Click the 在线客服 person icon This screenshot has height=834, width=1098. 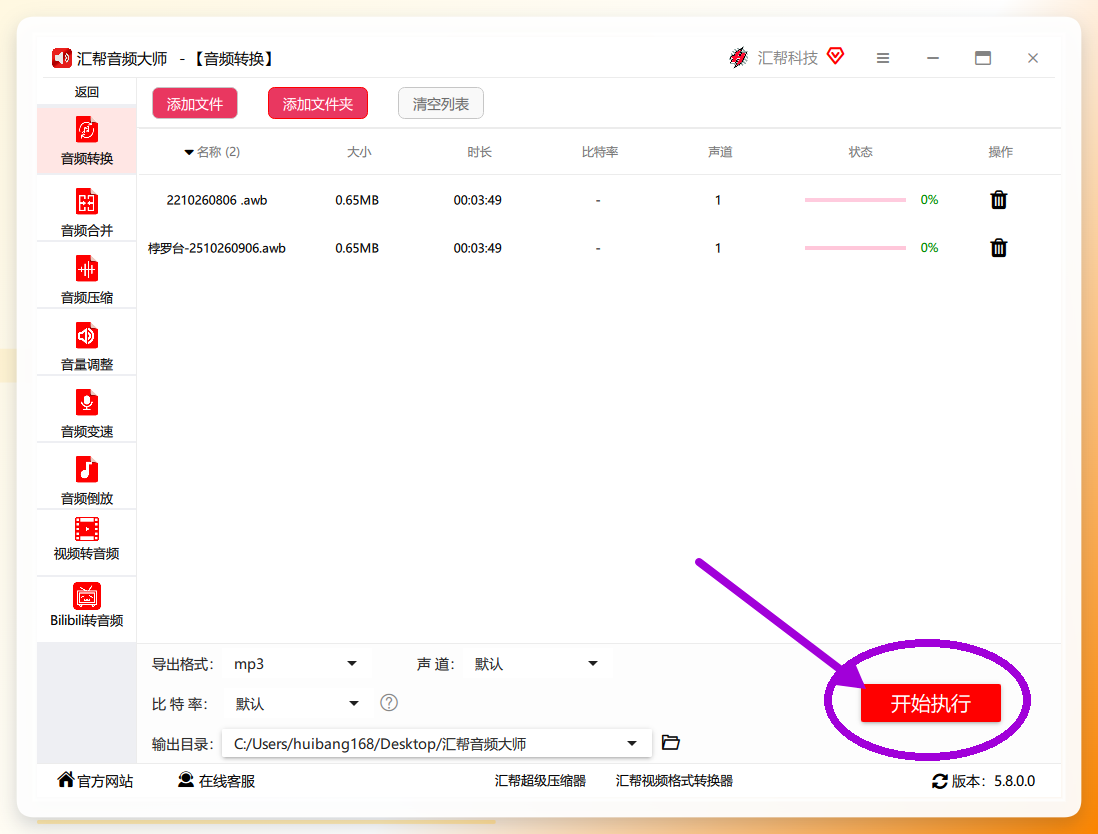tap(186, 779)
